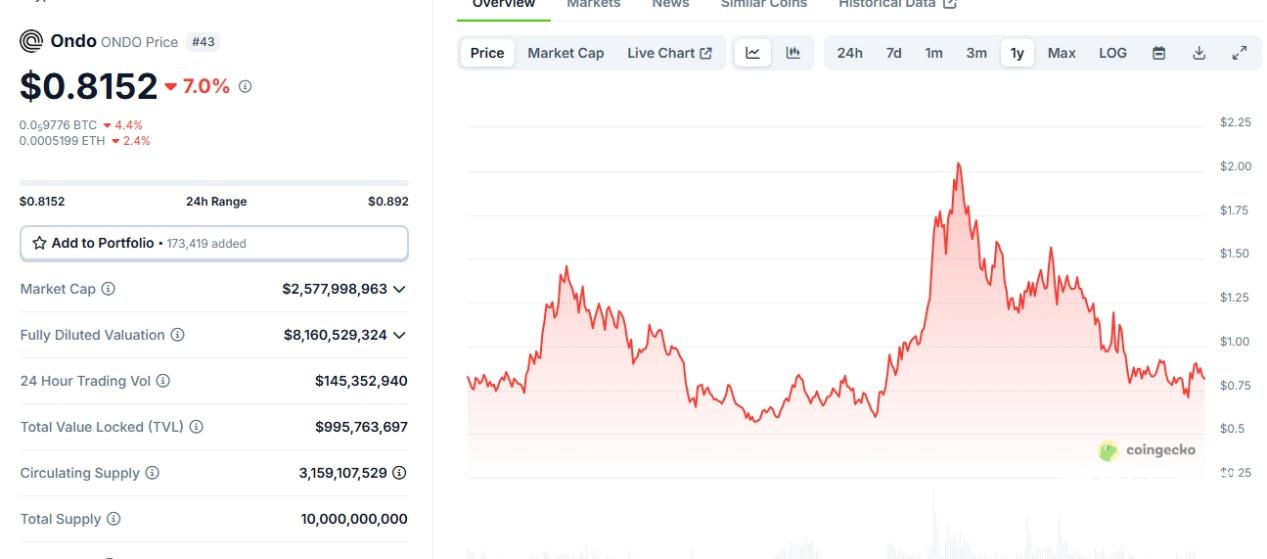Image resolution: width=1267 pixels, height=559 pixels.
Task: Click the peak of the price chart
Action: 958,164
